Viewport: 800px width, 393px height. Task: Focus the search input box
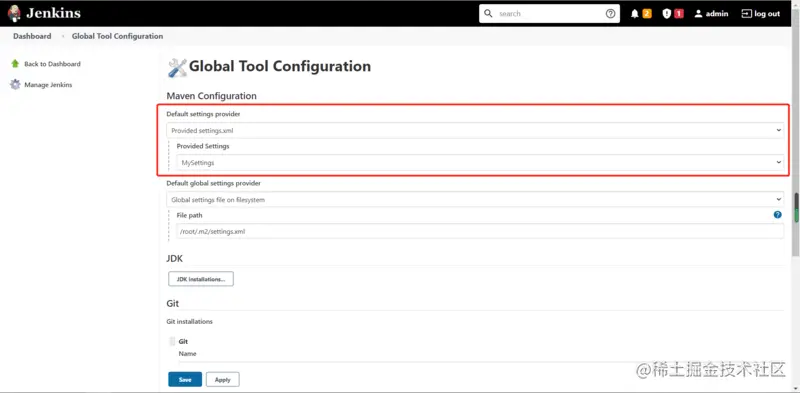coord(549,14)
